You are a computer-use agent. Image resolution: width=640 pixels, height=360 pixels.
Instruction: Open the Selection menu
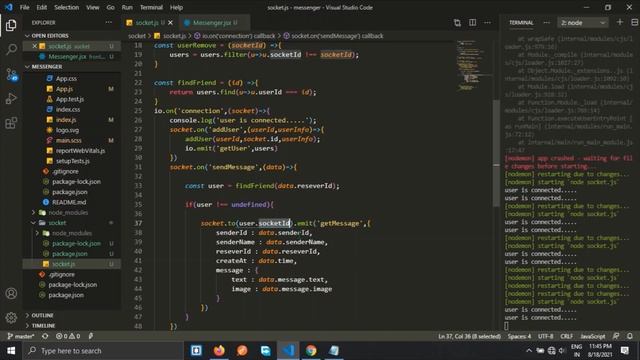pos(67,7)
